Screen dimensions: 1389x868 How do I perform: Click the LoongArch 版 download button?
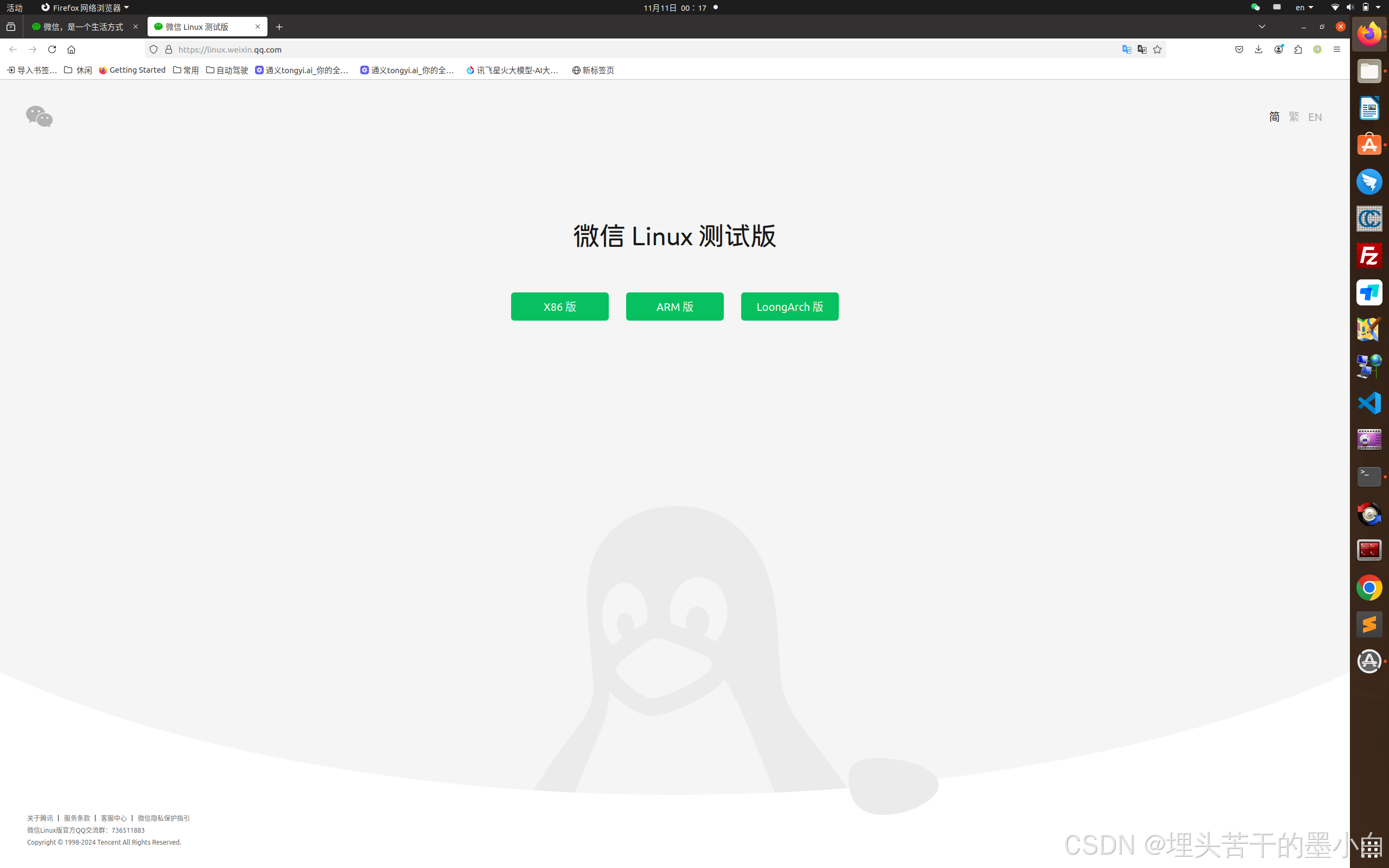click(789, 307)
